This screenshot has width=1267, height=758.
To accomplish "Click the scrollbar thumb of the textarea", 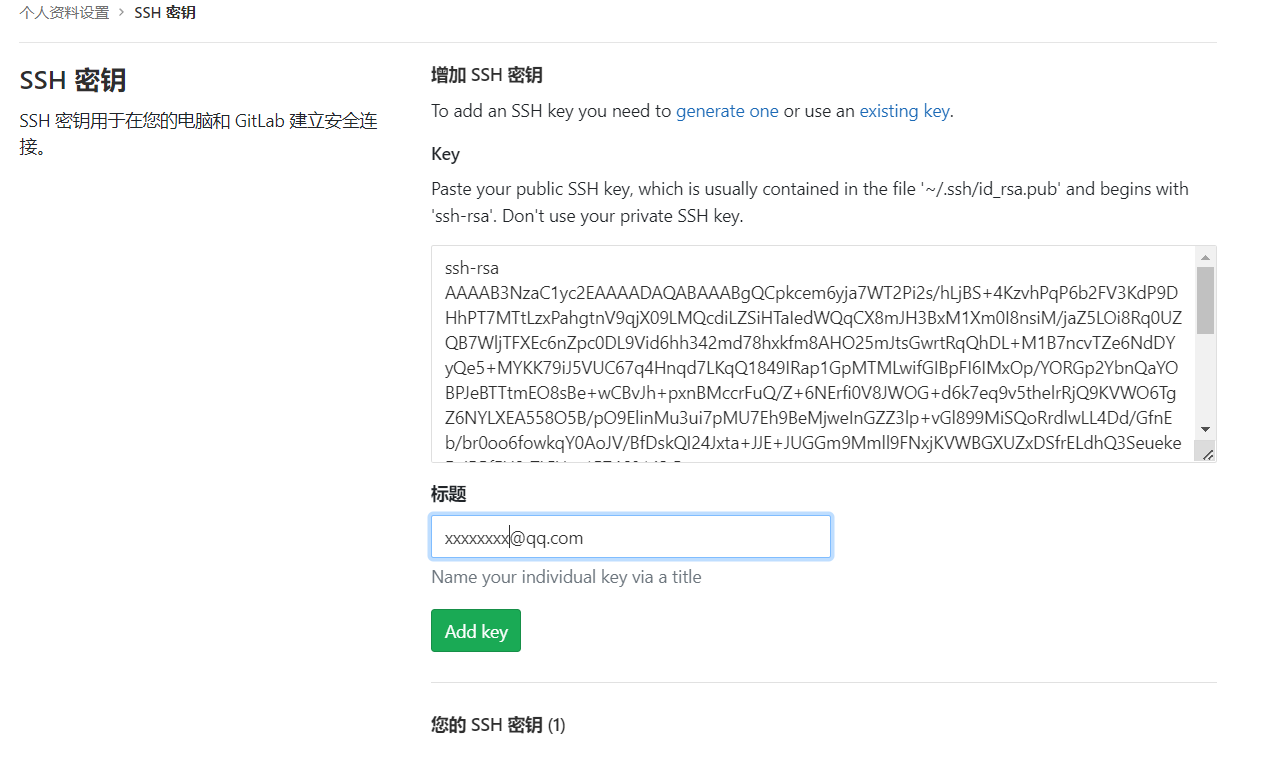I will (x=1205, y=300).
